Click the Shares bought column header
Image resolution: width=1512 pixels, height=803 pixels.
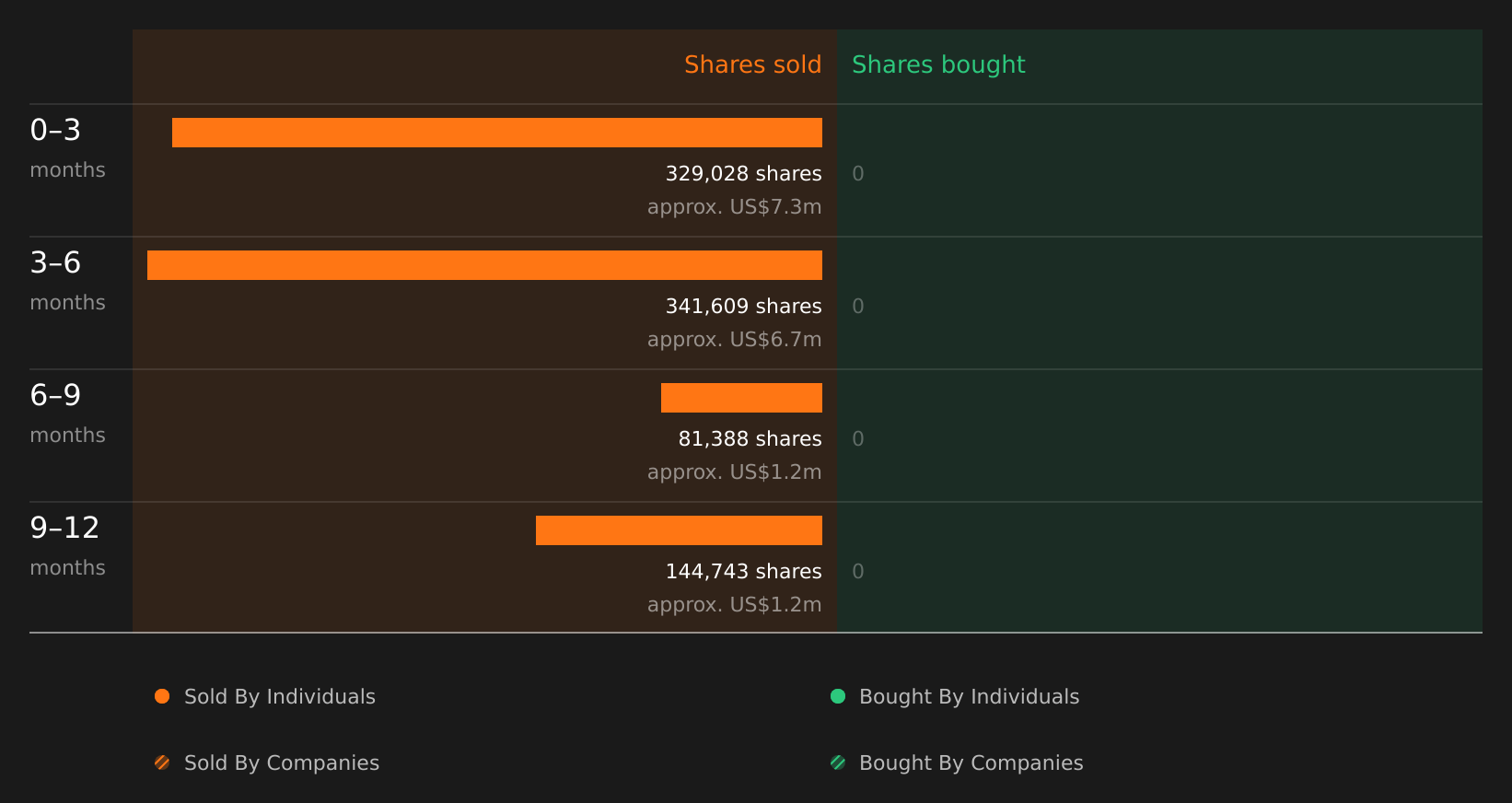click(938, 65)
